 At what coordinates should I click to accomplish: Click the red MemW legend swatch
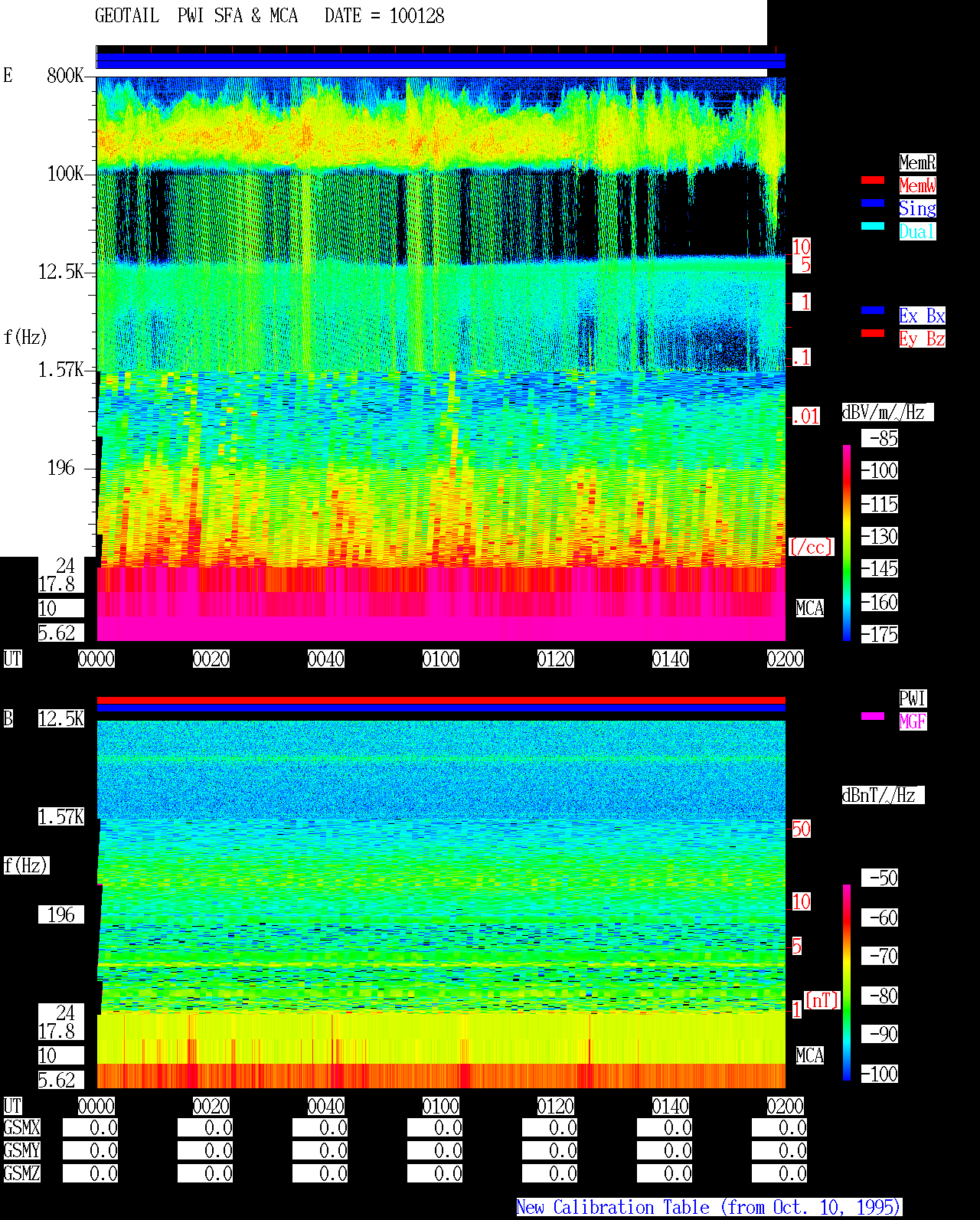pyautogui.click(x=873, y=180)
